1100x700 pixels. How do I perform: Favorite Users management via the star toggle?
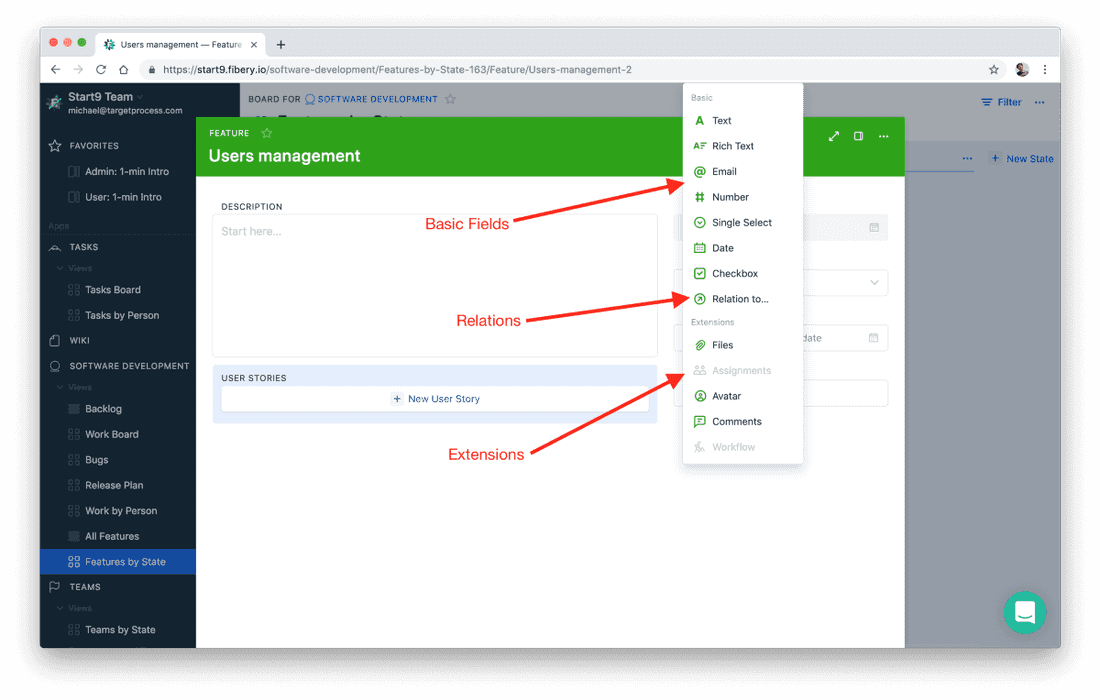[266, 132]
